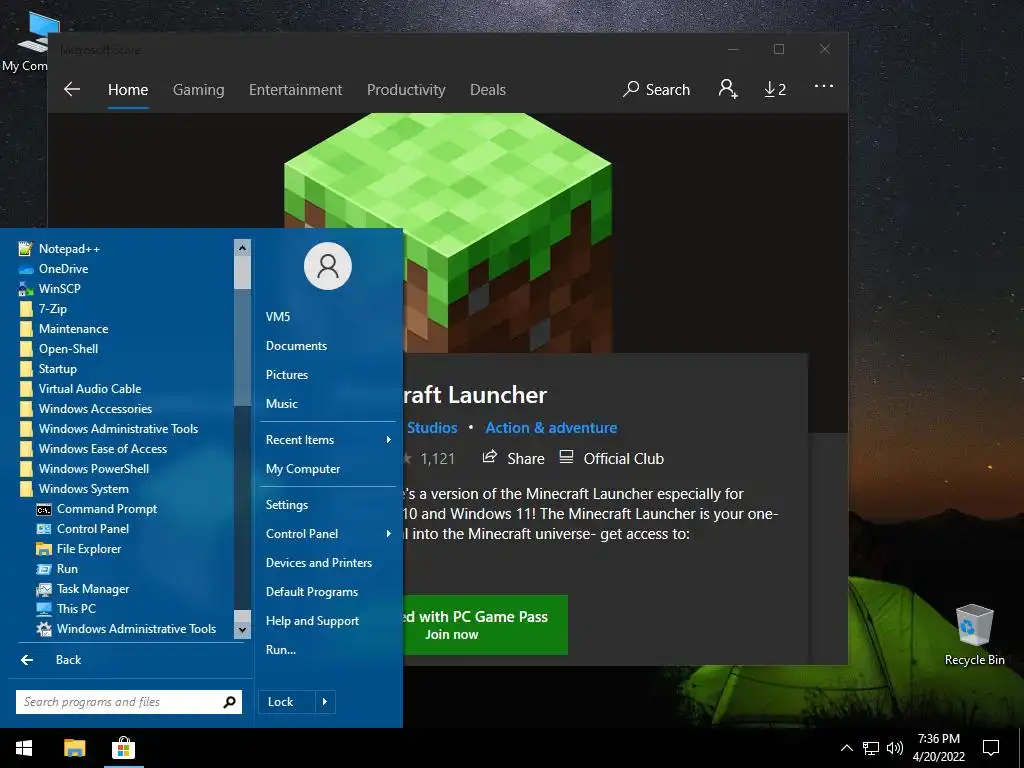Click the Search button in Store
The image size is (1024, 768).
656,89
